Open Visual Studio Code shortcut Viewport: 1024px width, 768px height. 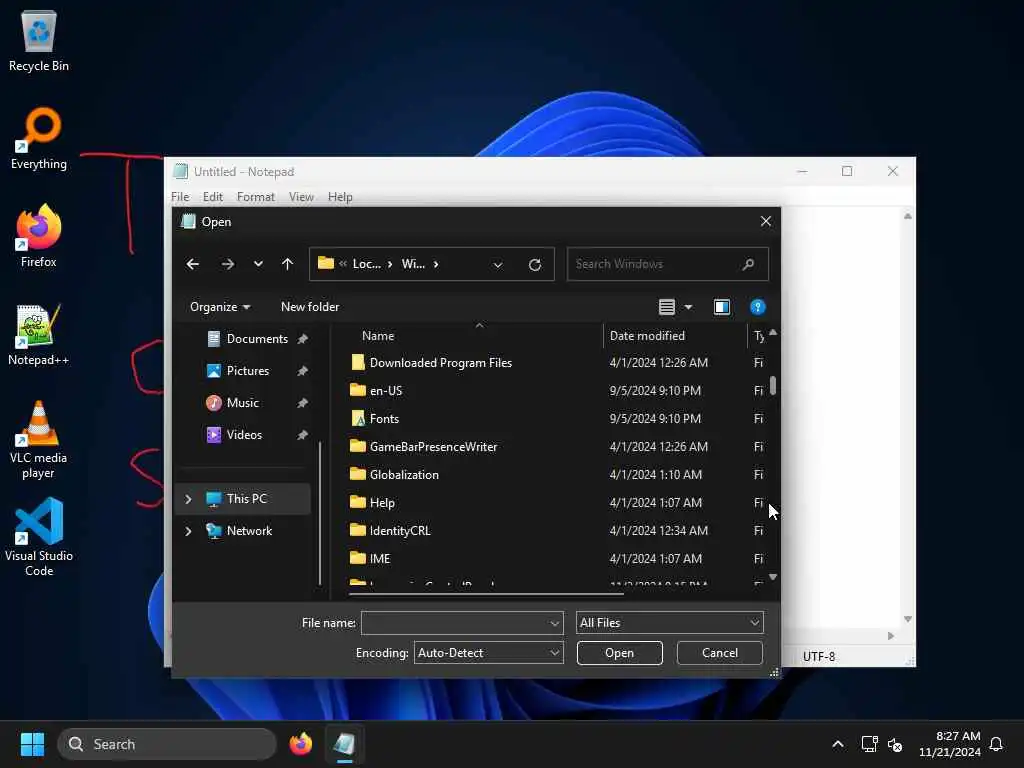point(39,537)
